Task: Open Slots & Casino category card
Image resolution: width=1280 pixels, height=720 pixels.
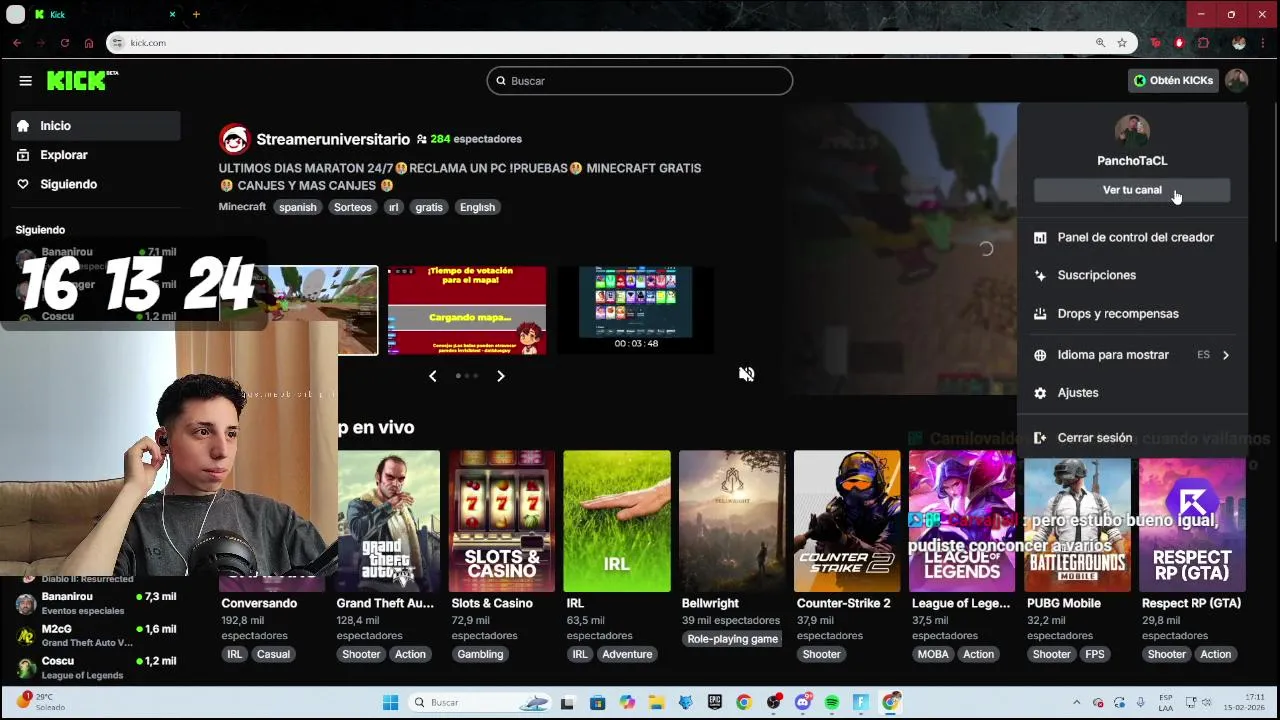Action: [502, 521]
